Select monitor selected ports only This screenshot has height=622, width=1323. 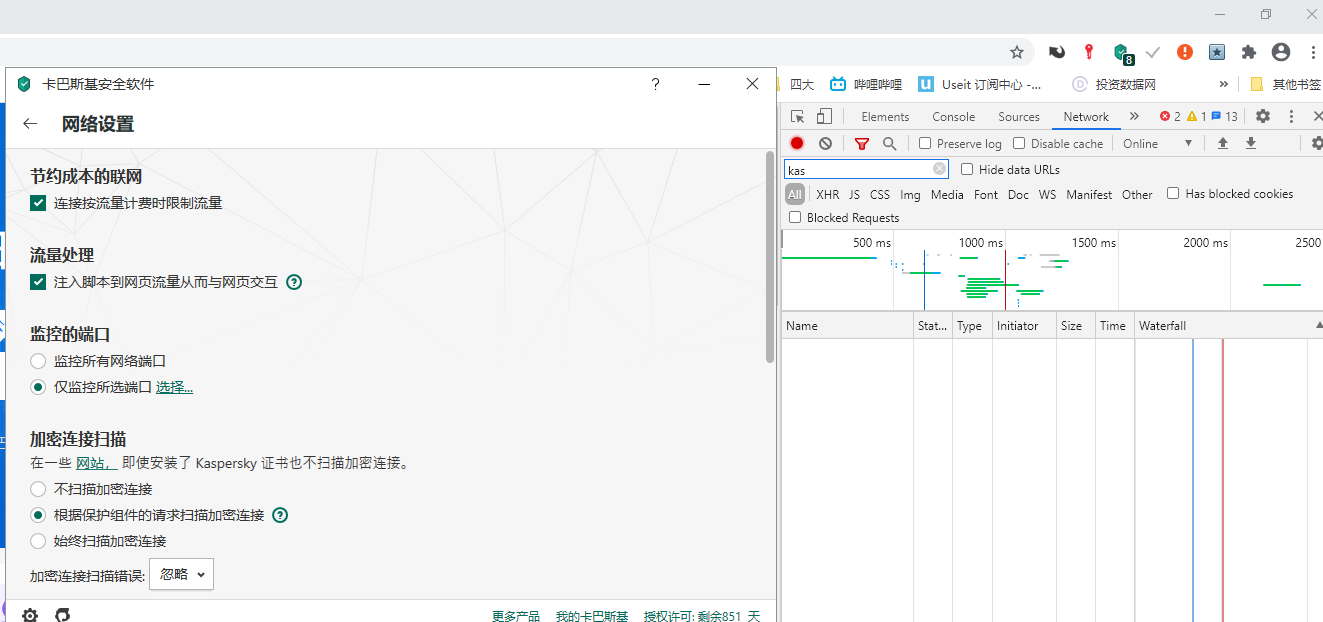(x=38, y=387)
